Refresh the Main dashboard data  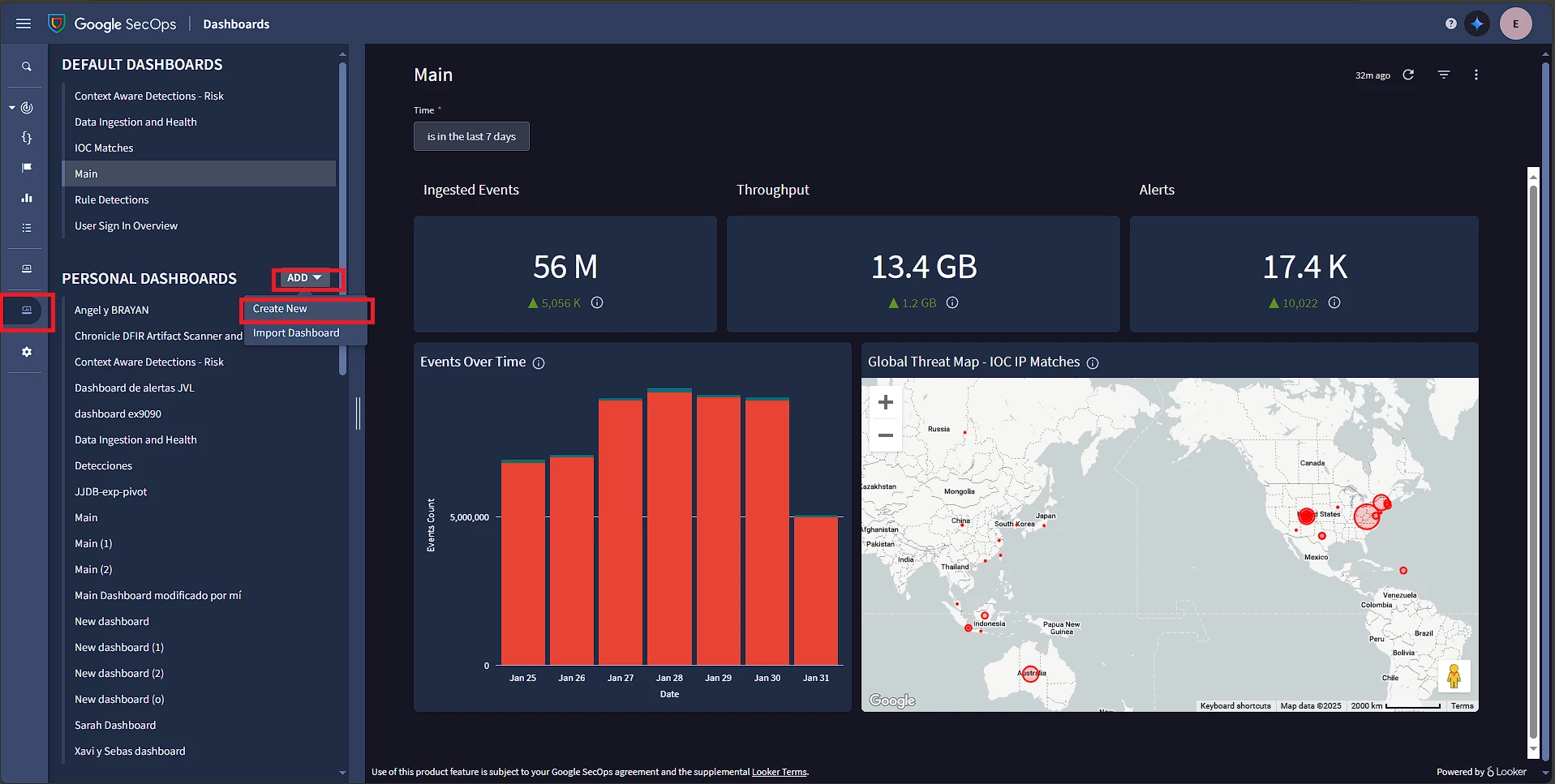coord(1409,75)
